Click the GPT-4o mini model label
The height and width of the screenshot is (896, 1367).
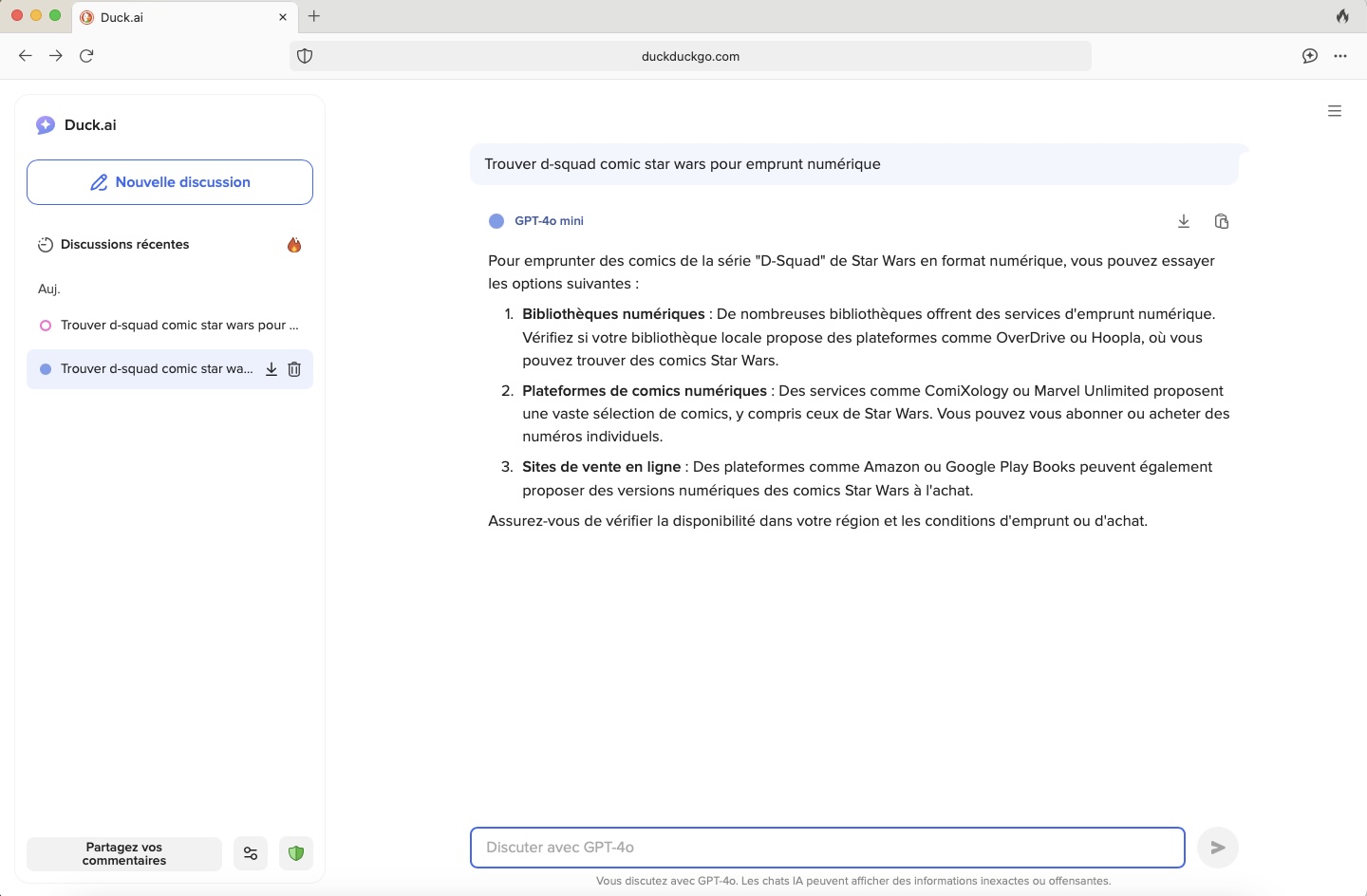[549, 221]
